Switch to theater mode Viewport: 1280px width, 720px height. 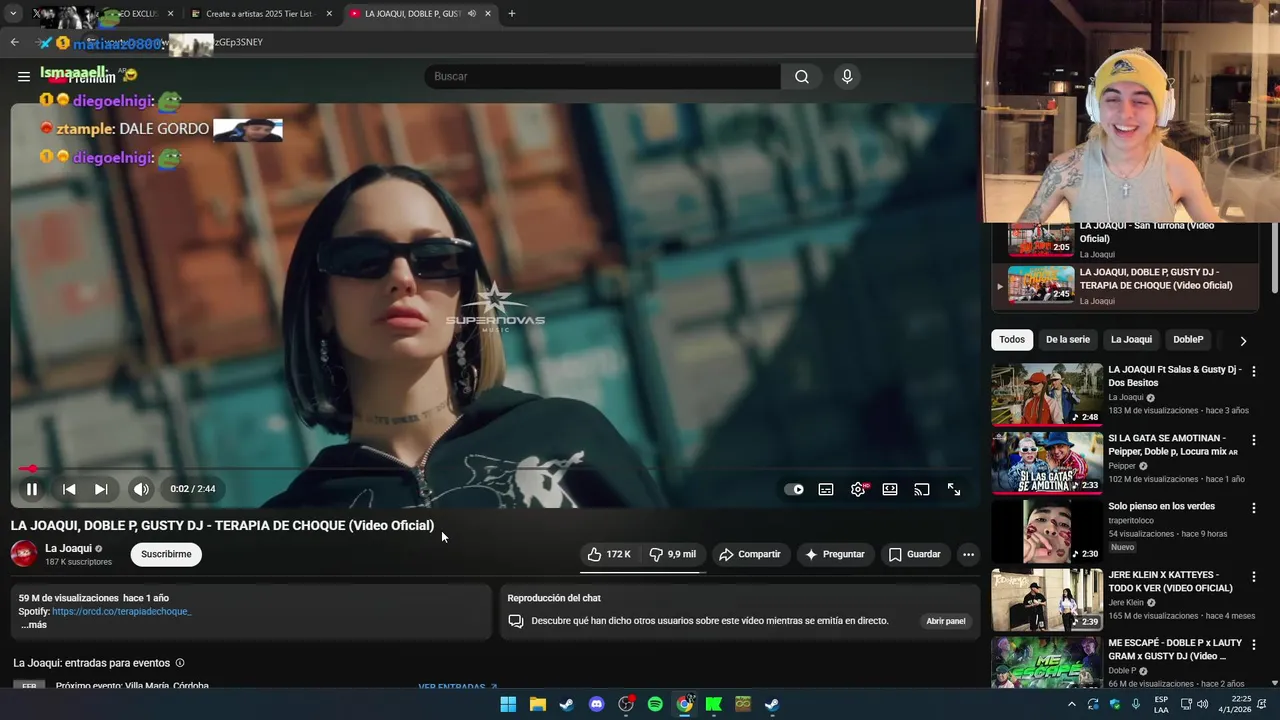click(x=890, y=489)
